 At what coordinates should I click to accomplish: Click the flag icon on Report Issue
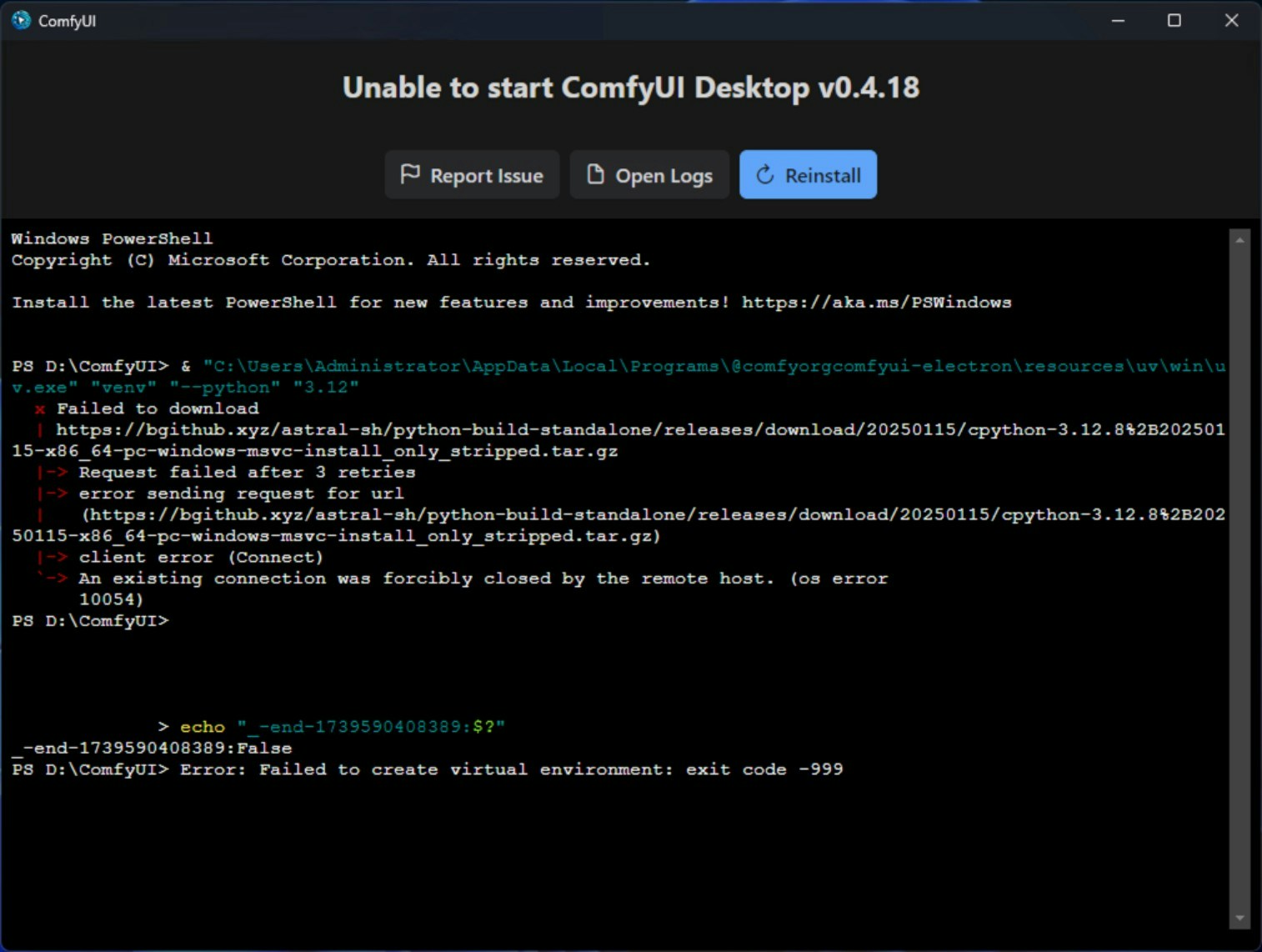(x=410, y=174)
